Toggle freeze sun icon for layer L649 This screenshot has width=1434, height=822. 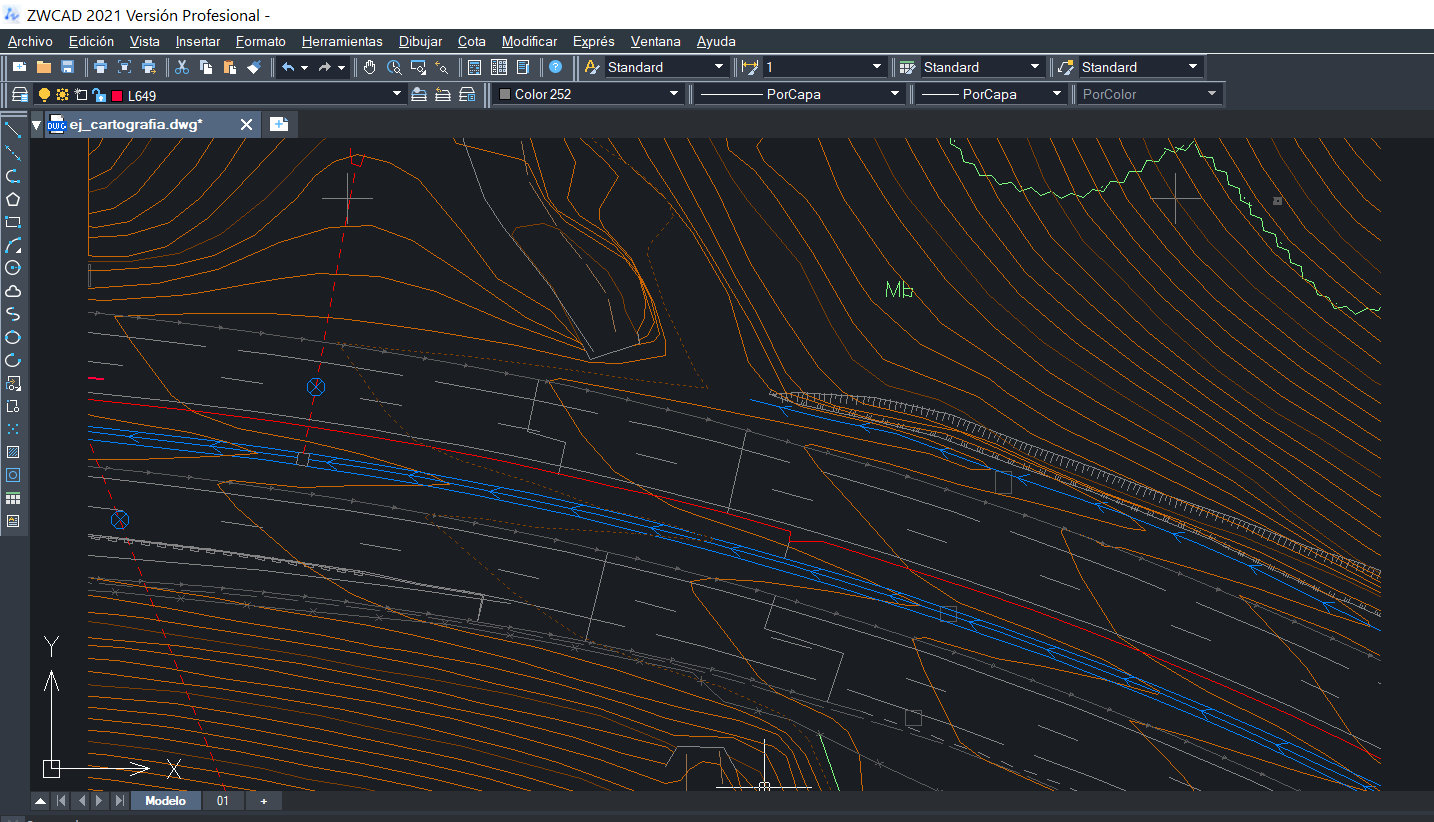(62, 94)
